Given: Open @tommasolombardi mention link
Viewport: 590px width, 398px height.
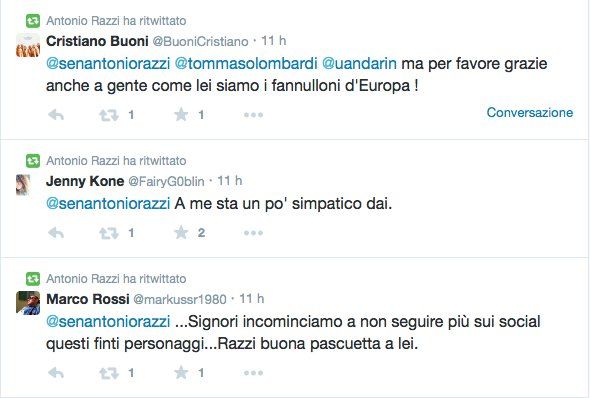Looking at the screenshot, I should [x=246, y=63].
